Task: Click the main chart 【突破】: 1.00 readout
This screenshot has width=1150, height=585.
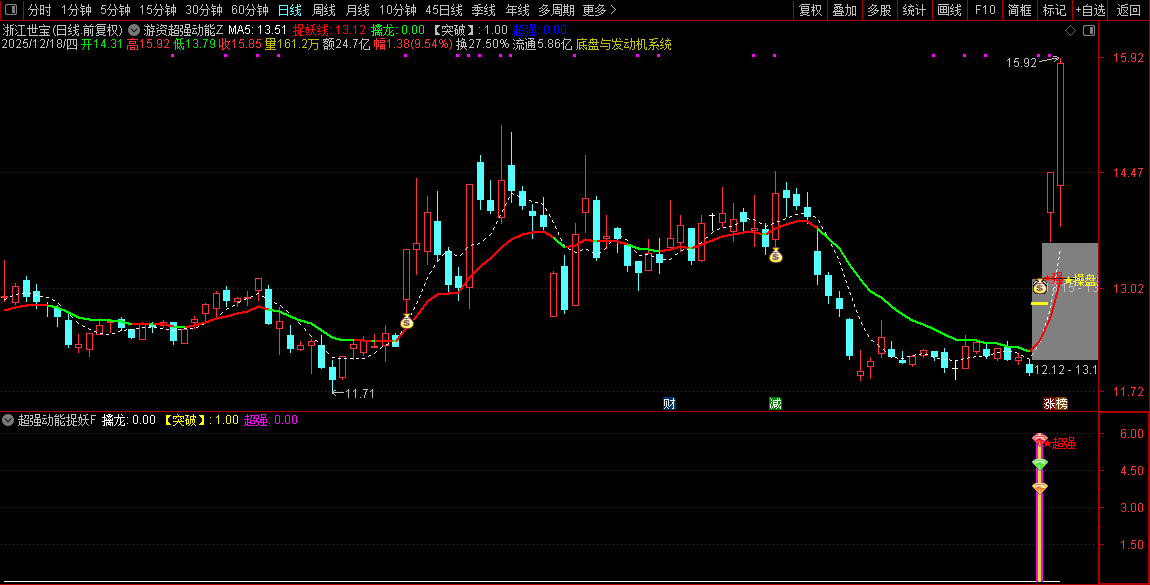Action: click(469, 30)
